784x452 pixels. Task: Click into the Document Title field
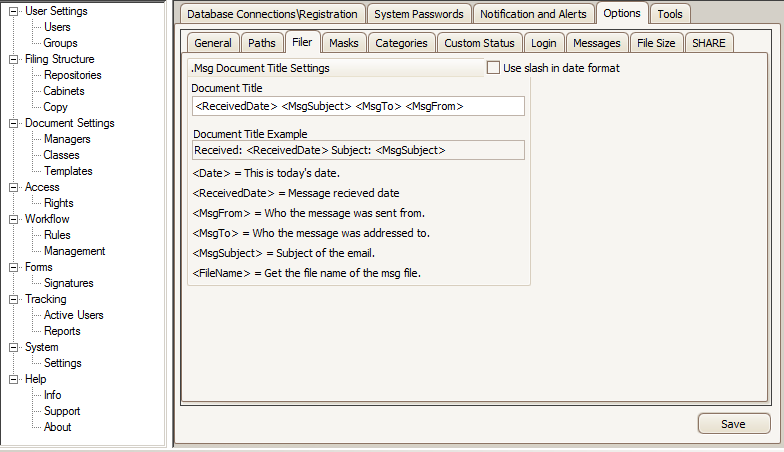click(358, 106)
